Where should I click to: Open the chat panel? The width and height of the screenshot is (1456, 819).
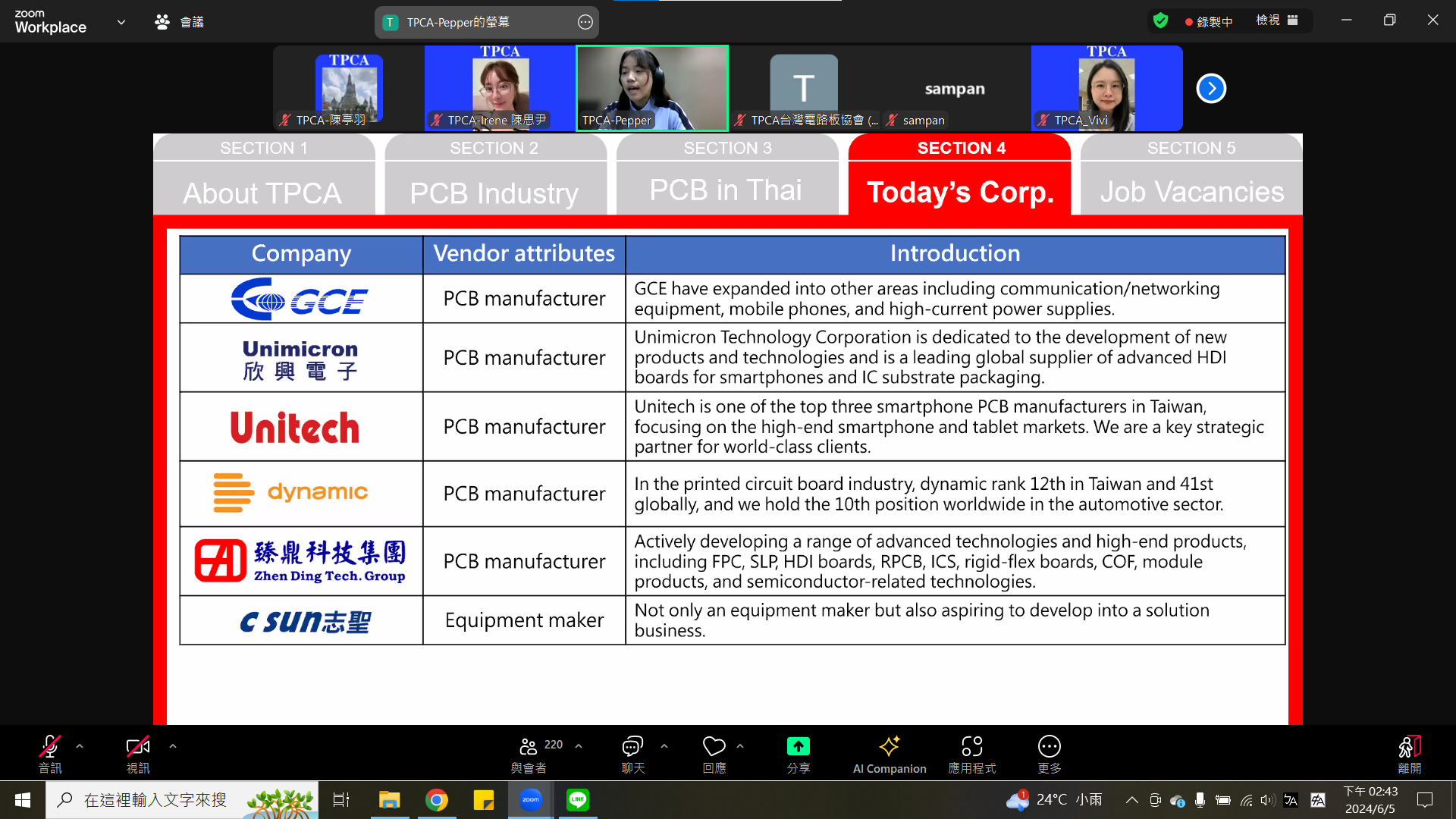coord(633,754)
